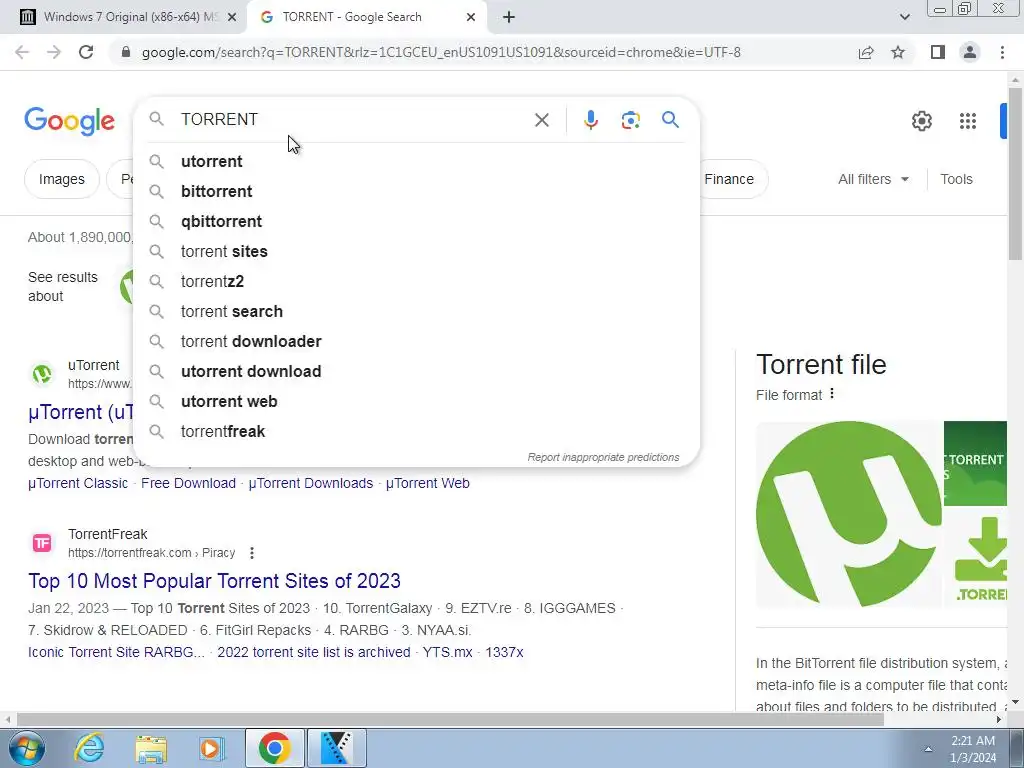
Task: Bookmark this page with the star icon
Action: click(898, 52)
